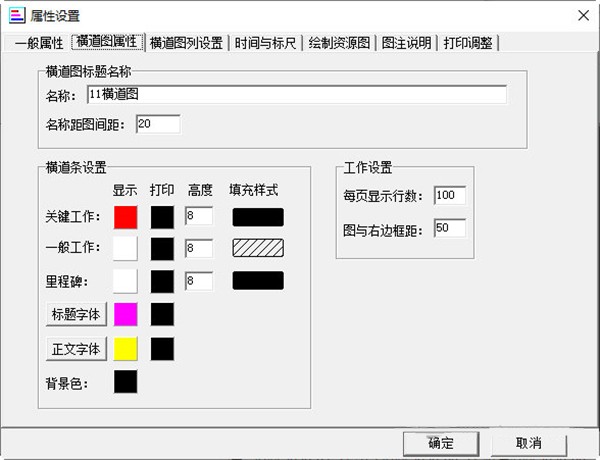Pick the black 正文字体 print color
This screenshot has height=460, width=600.
[x=162, y=349]
